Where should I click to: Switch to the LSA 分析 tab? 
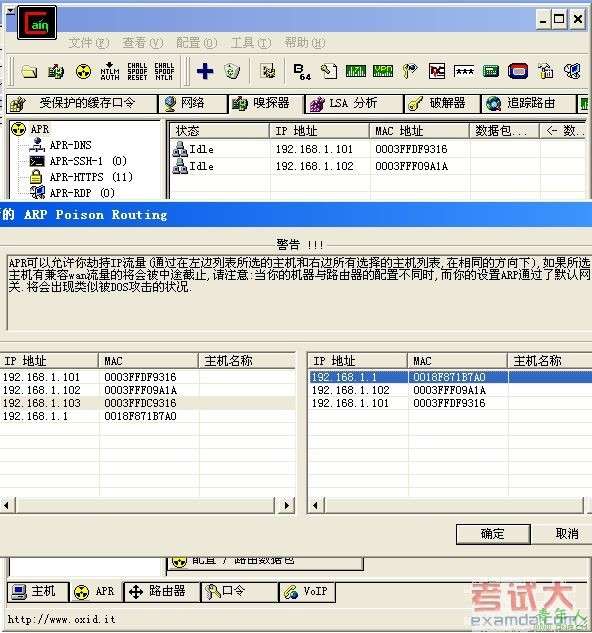click(x=354, y=104)
